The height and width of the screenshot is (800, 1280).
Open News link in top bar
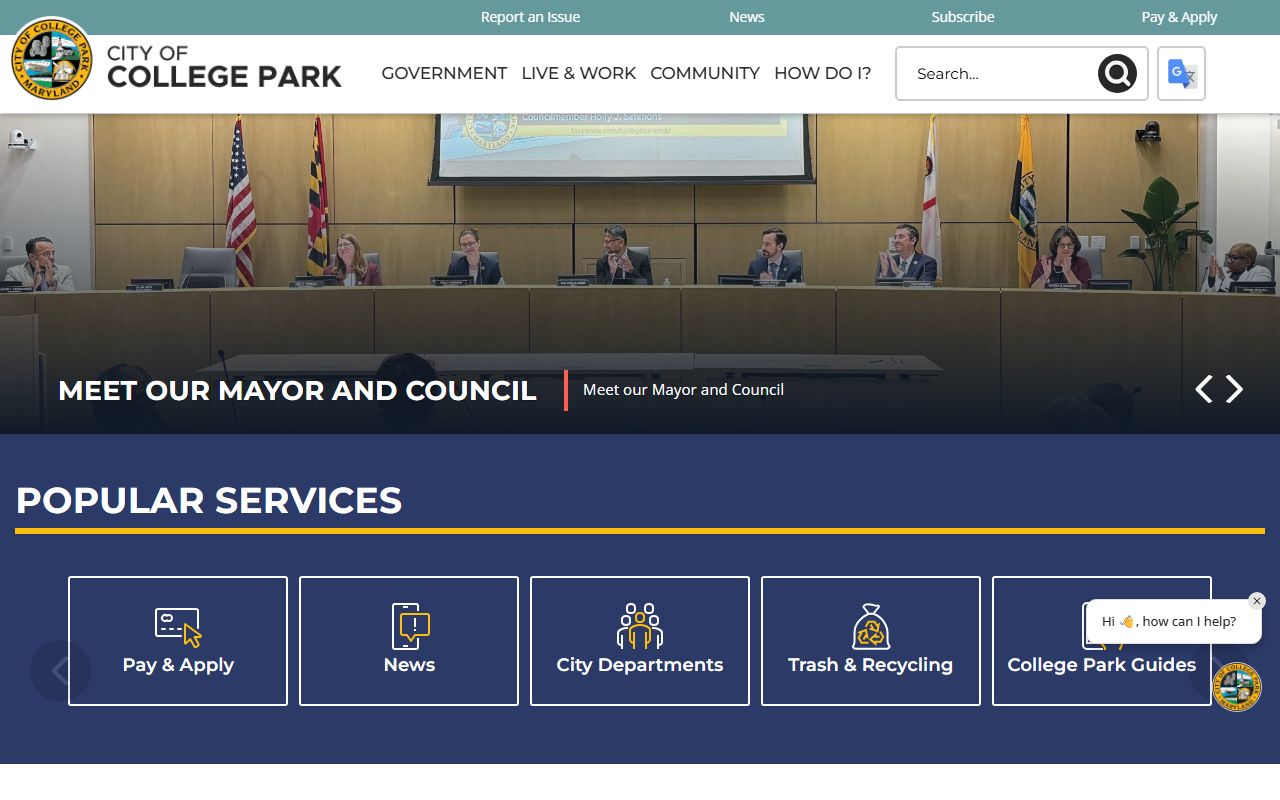tap(746, 17)
